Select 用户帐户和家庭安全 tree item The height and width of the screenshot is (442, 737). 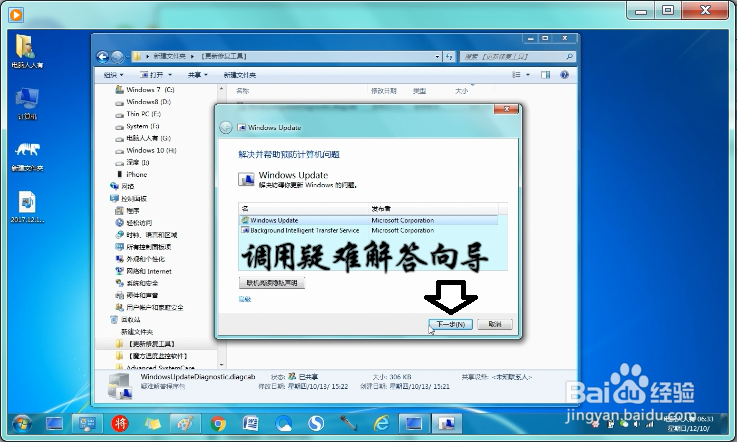(149, 308)
